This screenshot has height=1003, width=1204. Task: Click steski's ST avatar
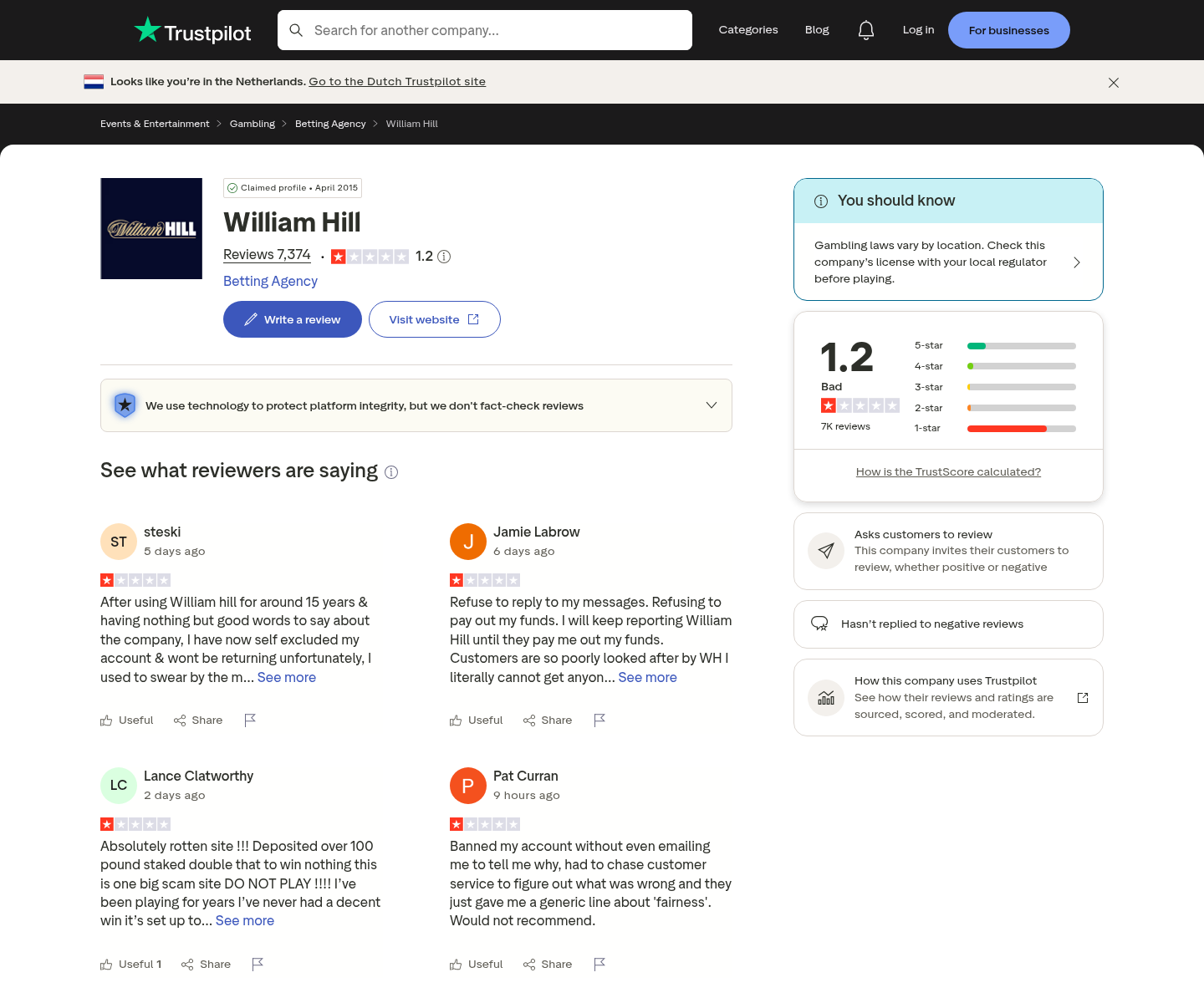click(x=119, y=542)
